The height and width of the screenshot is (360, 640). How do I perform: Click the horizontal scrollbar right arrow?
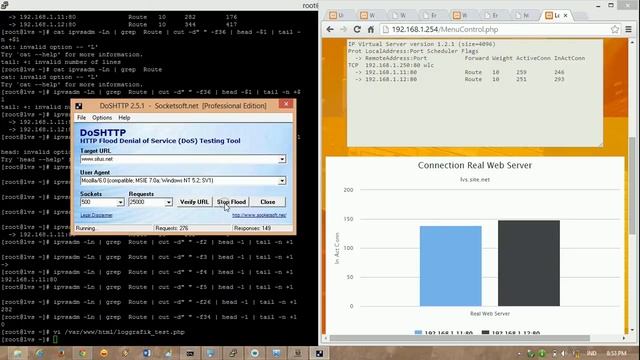pyautogui.click(x=624, y=338)
